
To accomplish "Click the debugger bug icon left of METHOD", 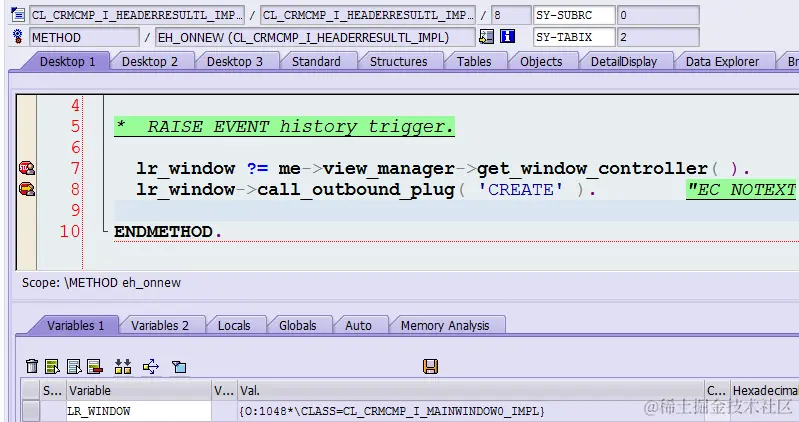I will point(18,37).
